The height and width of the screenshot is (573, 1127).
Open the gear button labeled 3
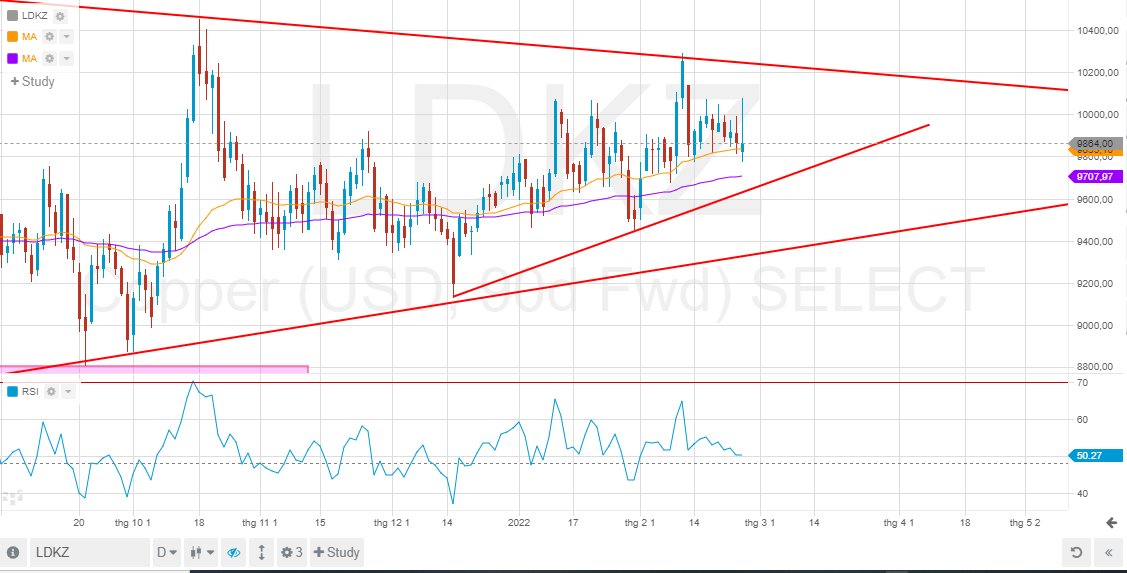click(291, 553)
